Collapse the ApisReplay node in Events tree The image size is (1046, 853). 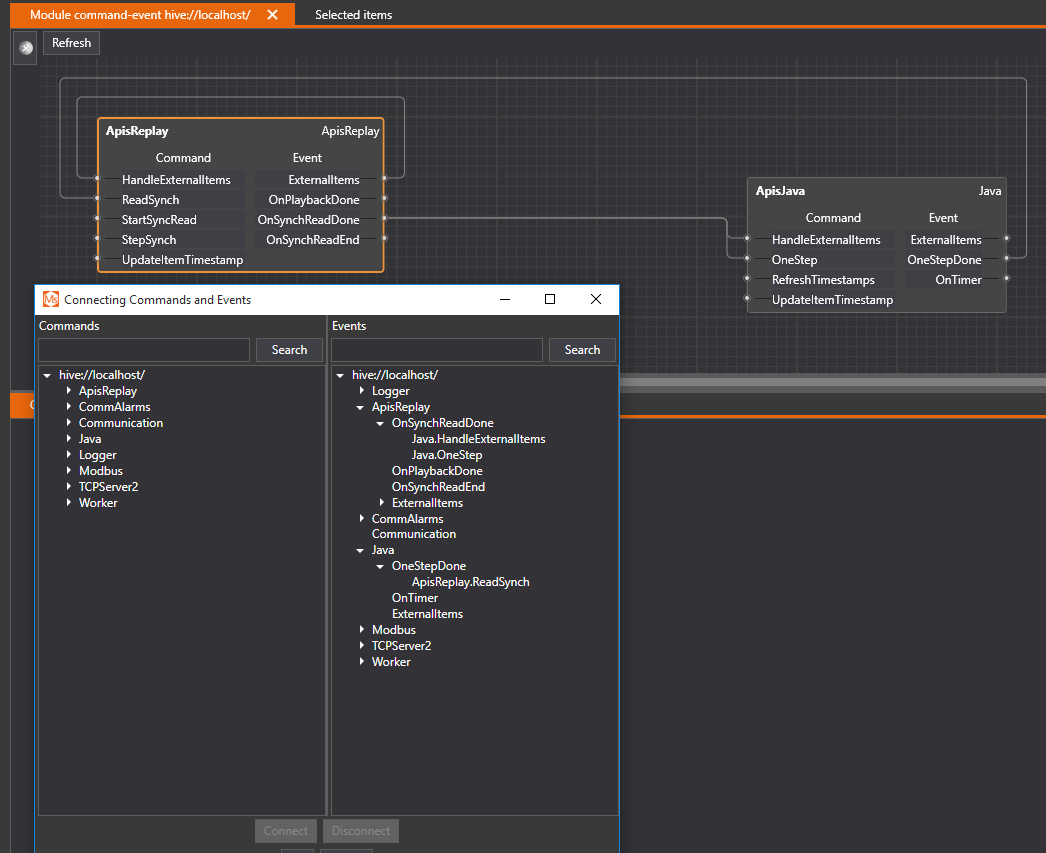361,407
